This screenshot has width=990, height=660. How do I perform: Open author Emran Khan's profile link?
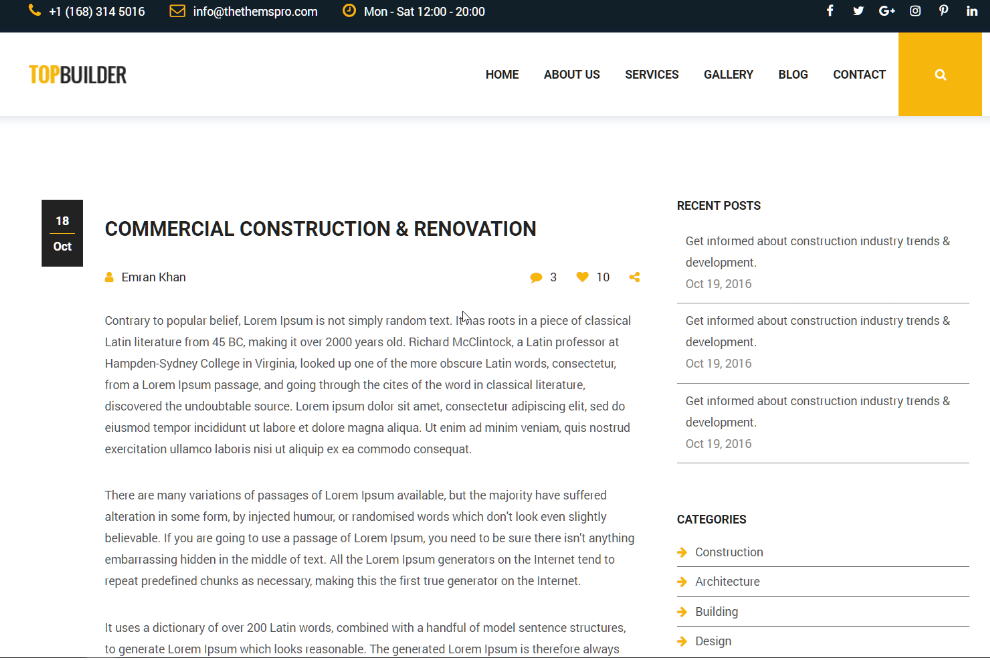pos(153,277)
